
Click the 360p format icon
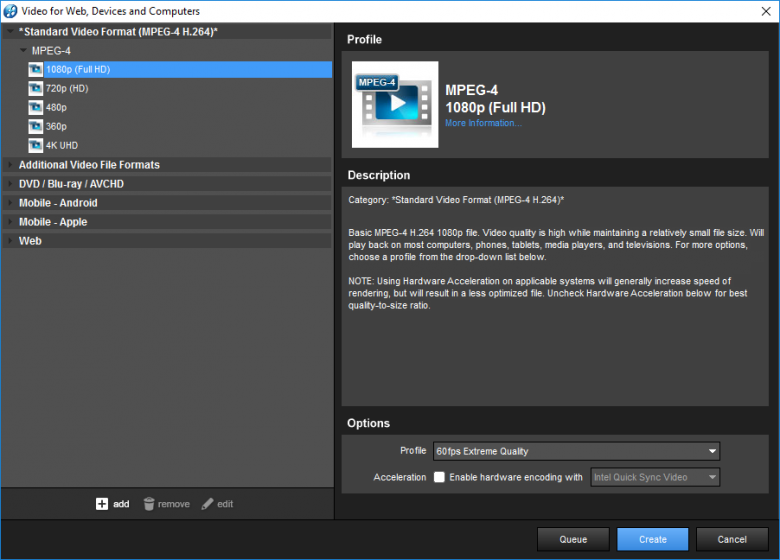tap(35, 126)
